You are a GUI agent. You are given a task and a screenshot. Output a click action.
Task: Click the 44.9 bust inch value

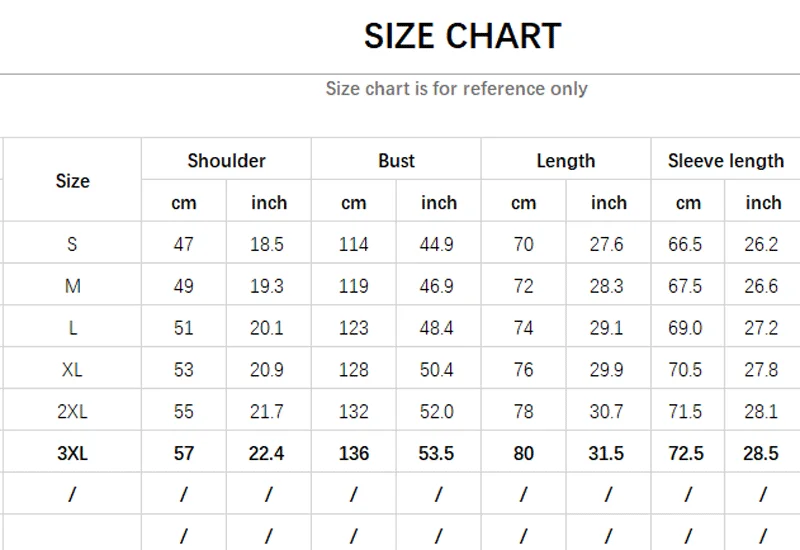click(x=438, y=244)
